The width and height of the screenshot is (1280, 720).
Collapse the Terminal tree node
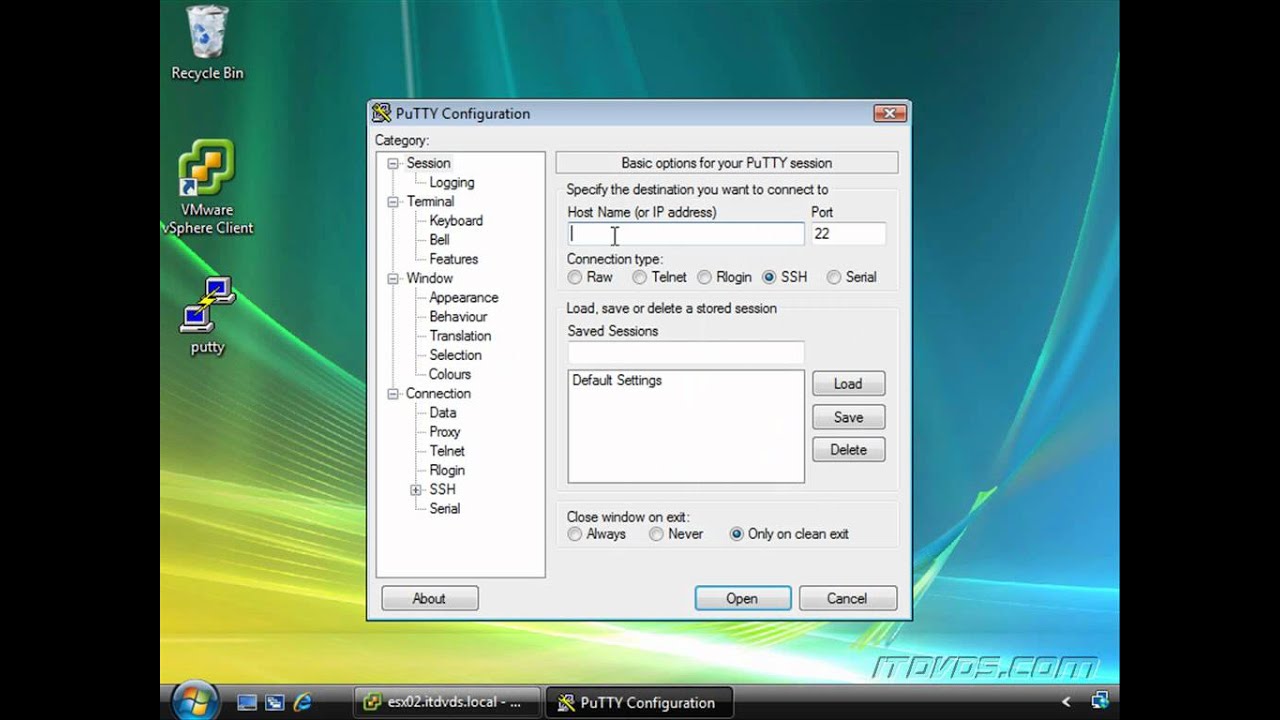click(393, 202)
